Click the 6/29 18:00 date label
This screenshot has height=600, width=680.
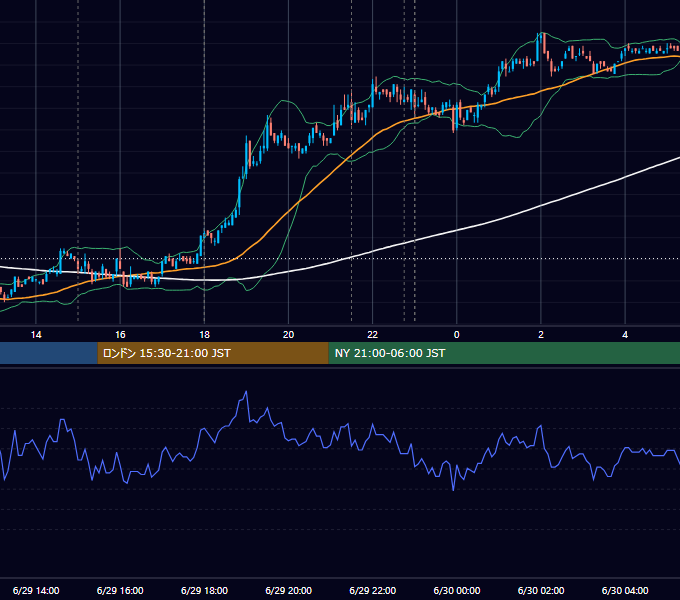click(x=204, y=590)
